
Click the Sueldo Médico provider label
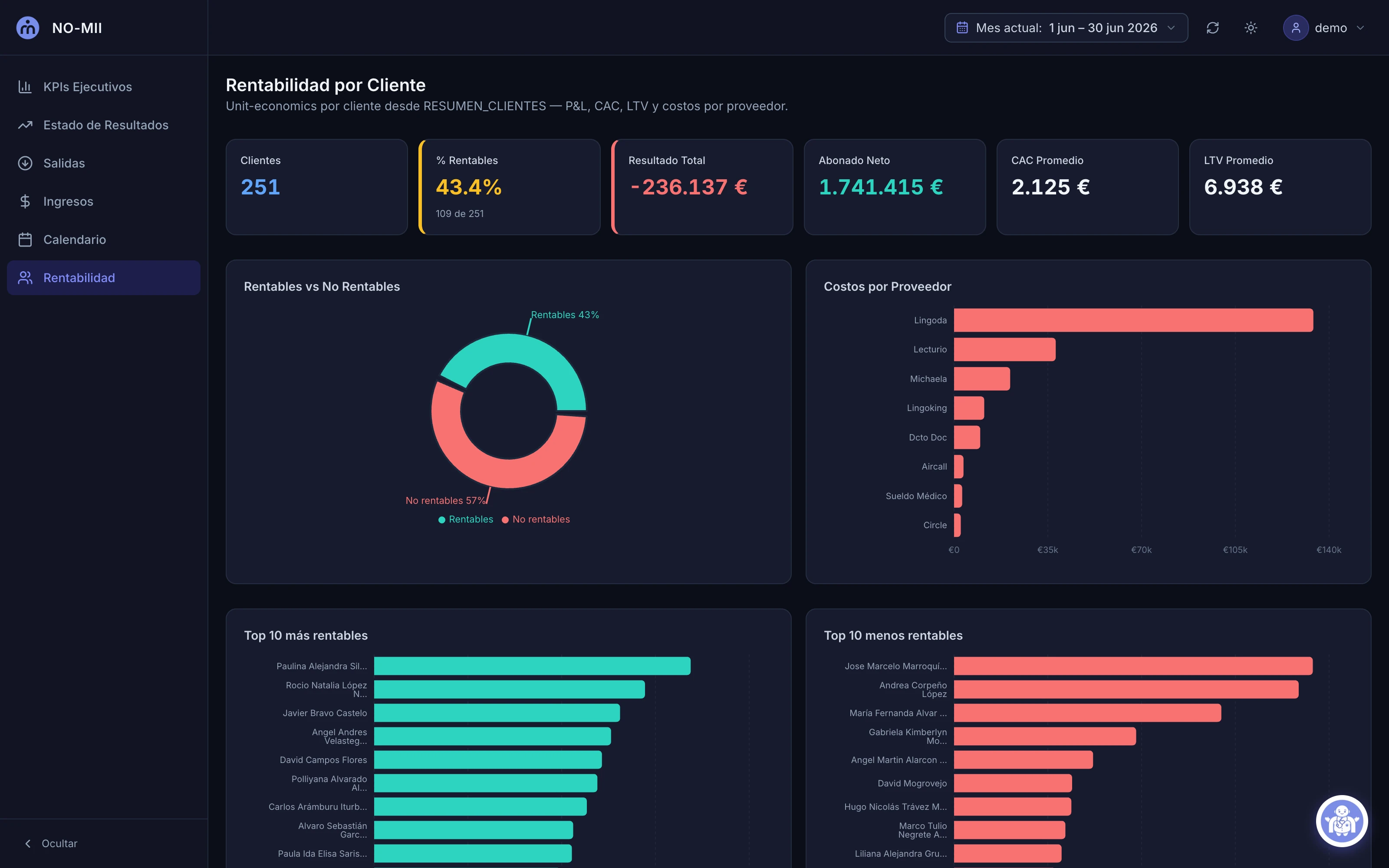click(916, 496)
